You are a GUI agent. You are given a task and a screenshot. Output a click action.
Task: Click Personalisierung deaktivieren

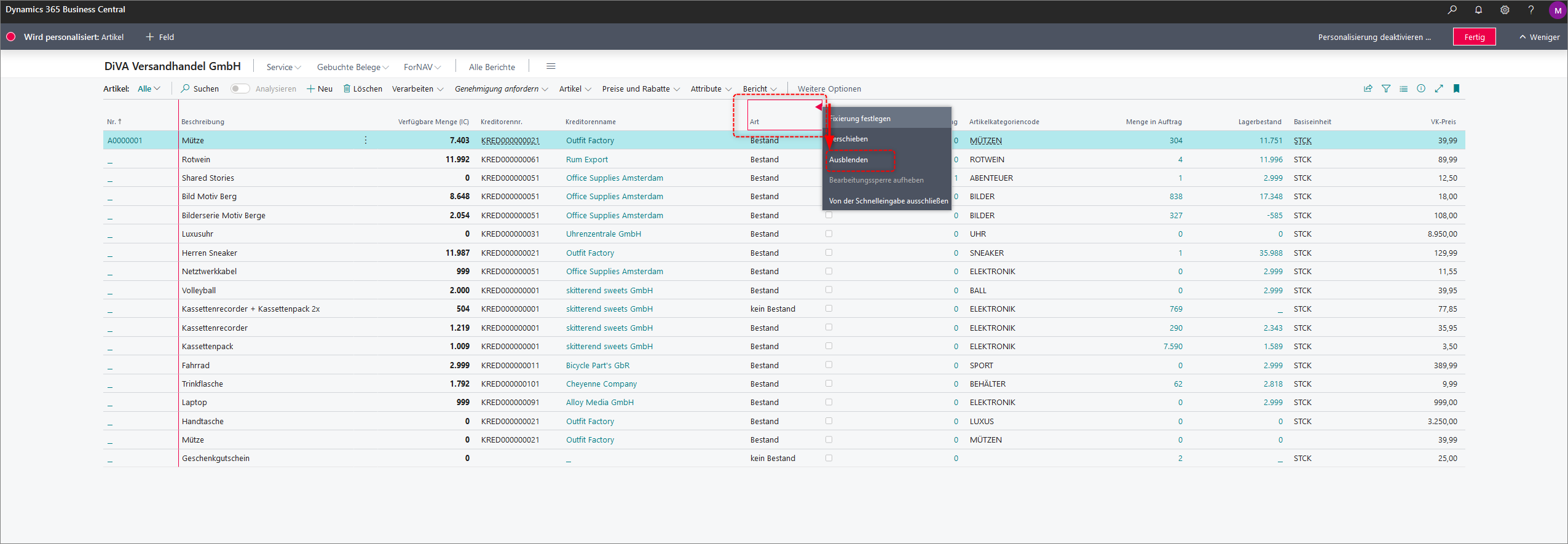[1374, 37]
